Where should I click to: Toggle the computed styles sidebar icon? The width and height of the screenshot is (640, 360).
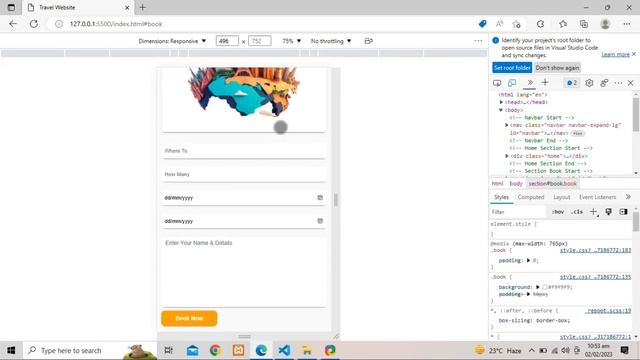coord(623,212)
